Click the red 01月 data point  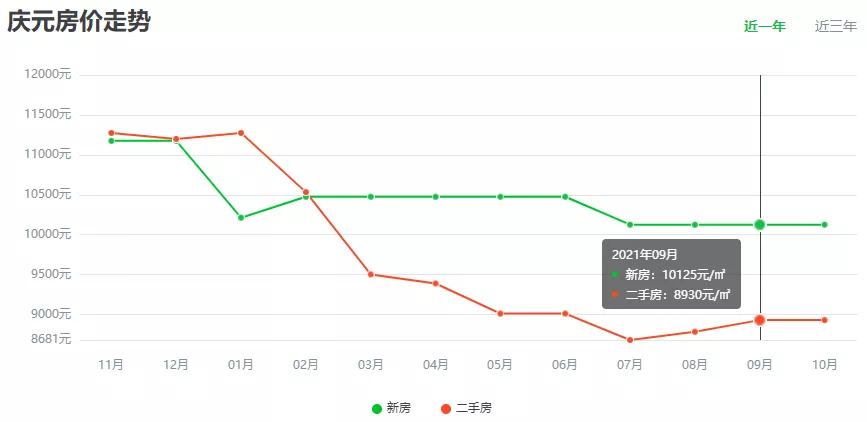coord(241,133)
